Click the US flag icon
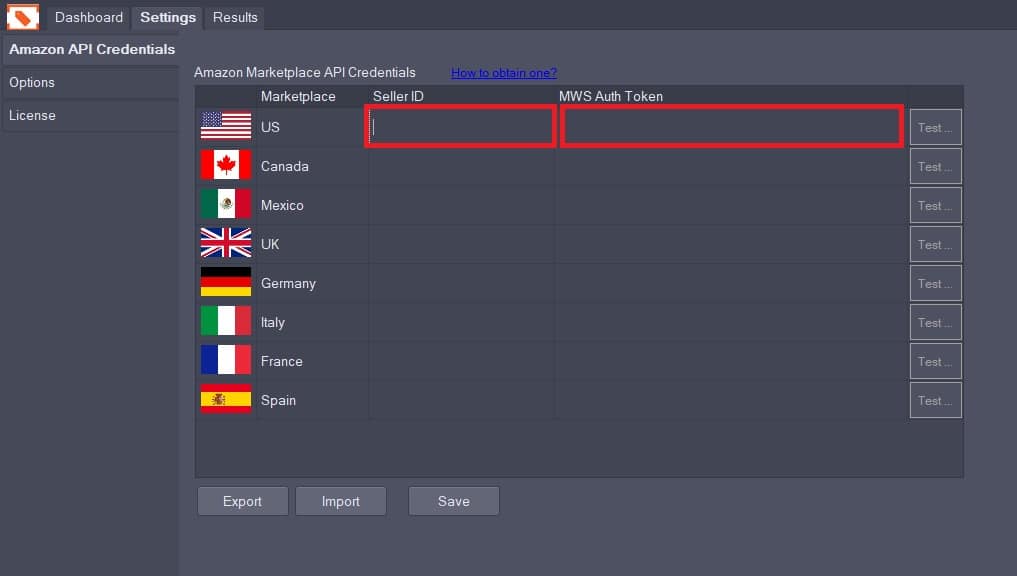The height and width of the screenshot is (576, 1017). pyautogui.click(x=226, y=126)
